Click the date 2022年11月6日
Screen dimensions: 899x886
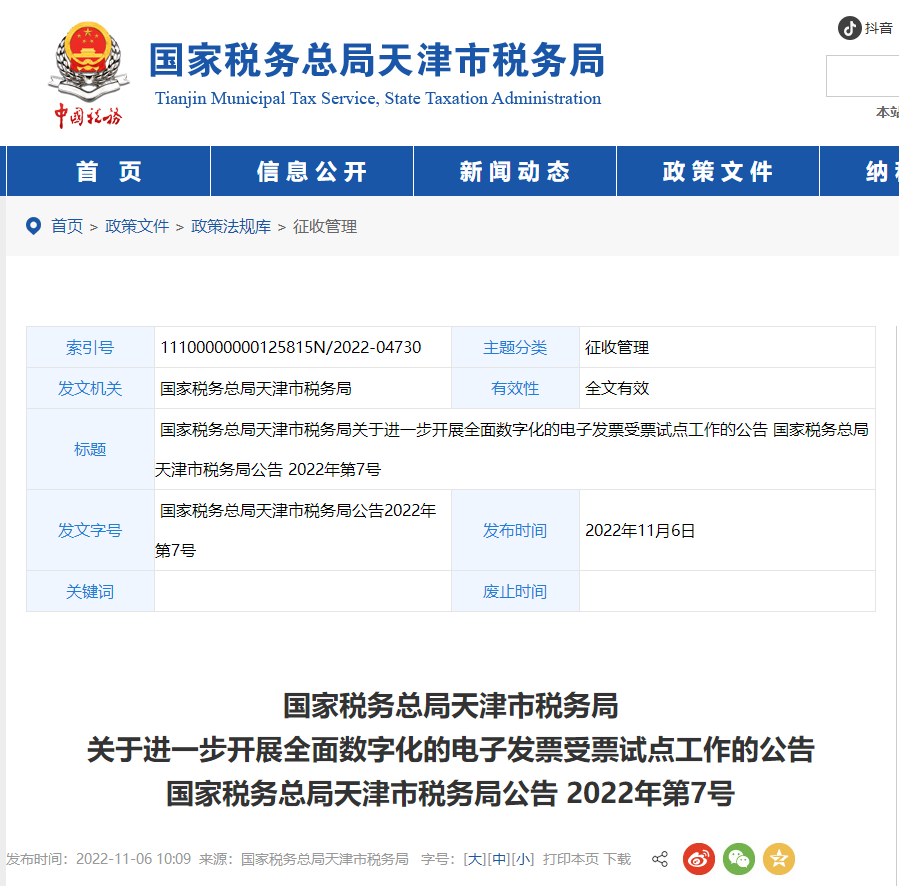640,530
